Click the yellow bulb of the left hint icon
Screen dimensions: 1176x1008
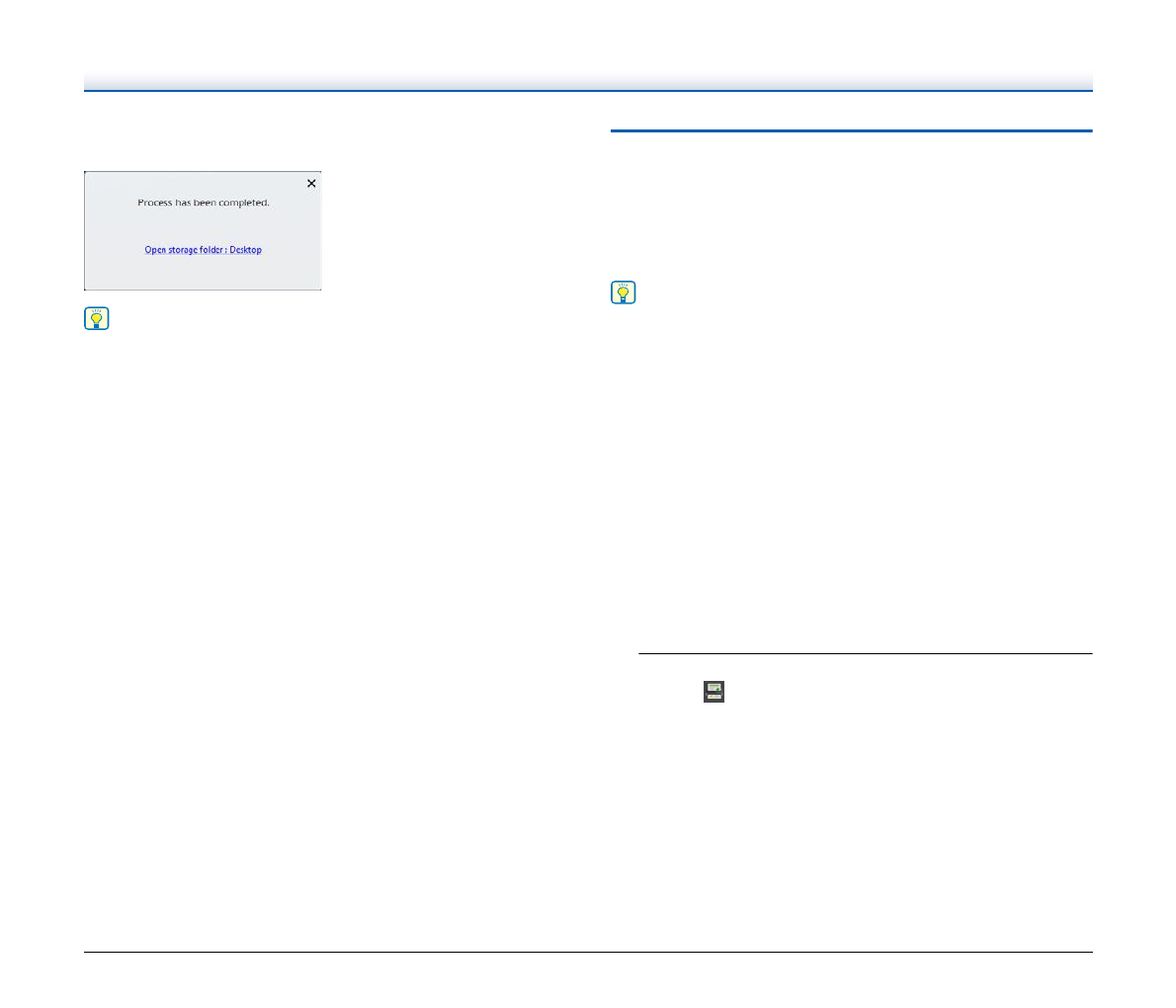(x=97, y=316)
